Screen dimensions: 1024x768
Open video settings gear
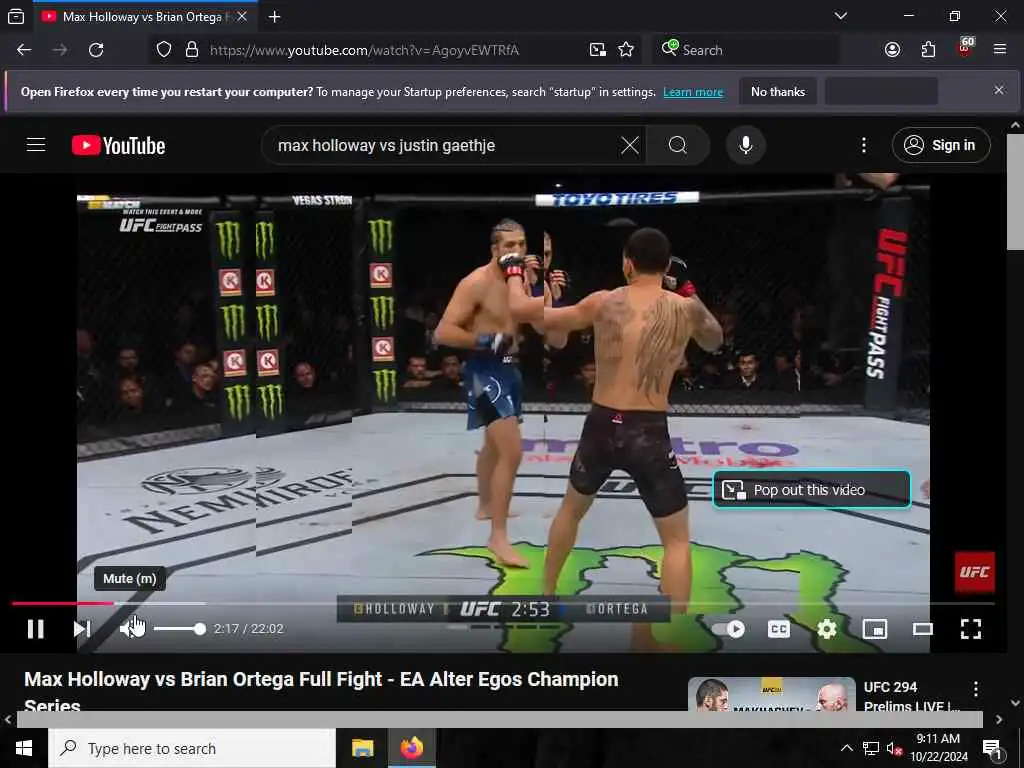pyautogui.click(x=827, y=629)
